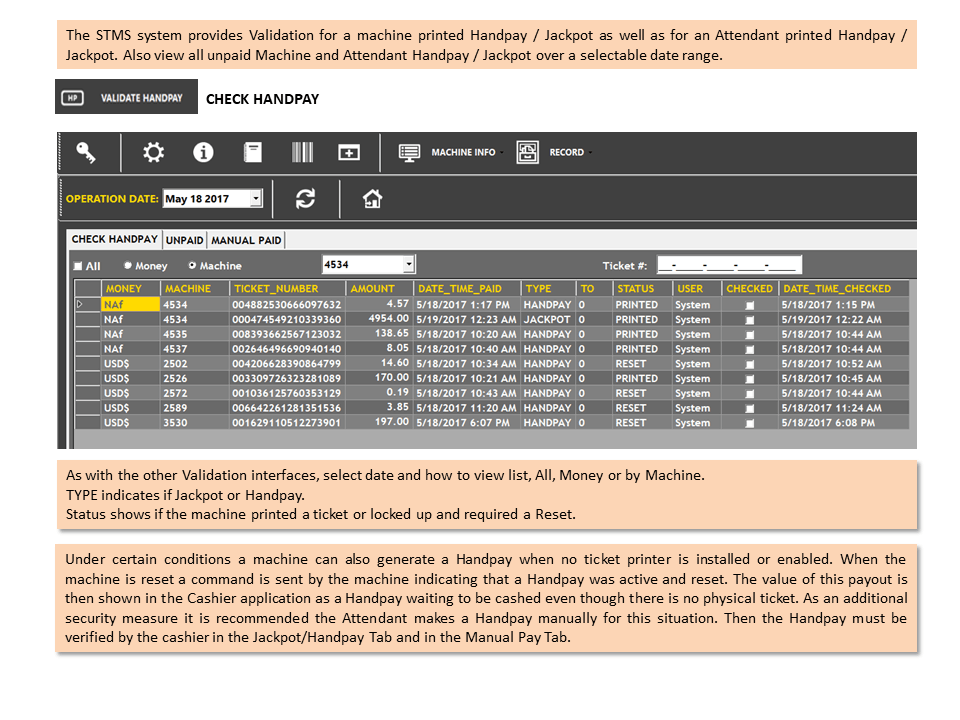The height and width of the screenshot is (720, 960).
Task: Click the add-ticket plus icon
Action: (x=349, y=152)
